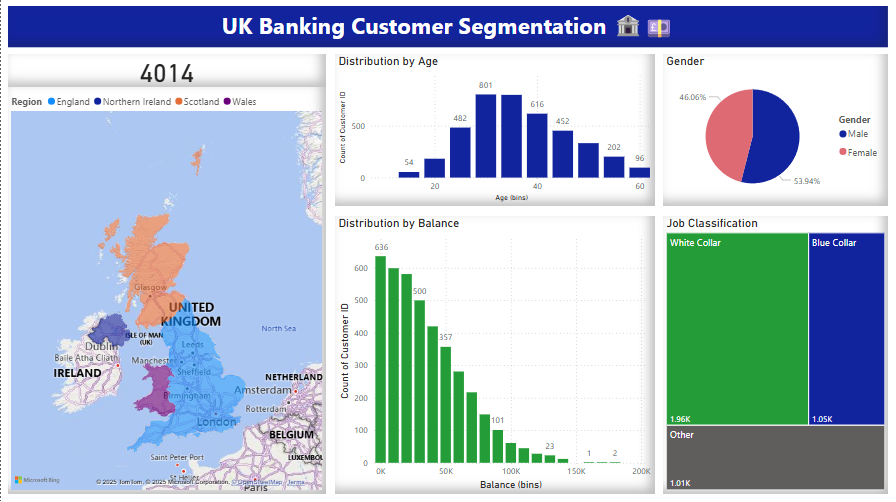This screenshot has height=502, width=896.
Task: Select the age bar labeled 202
Action: click(x=614, y=167)
